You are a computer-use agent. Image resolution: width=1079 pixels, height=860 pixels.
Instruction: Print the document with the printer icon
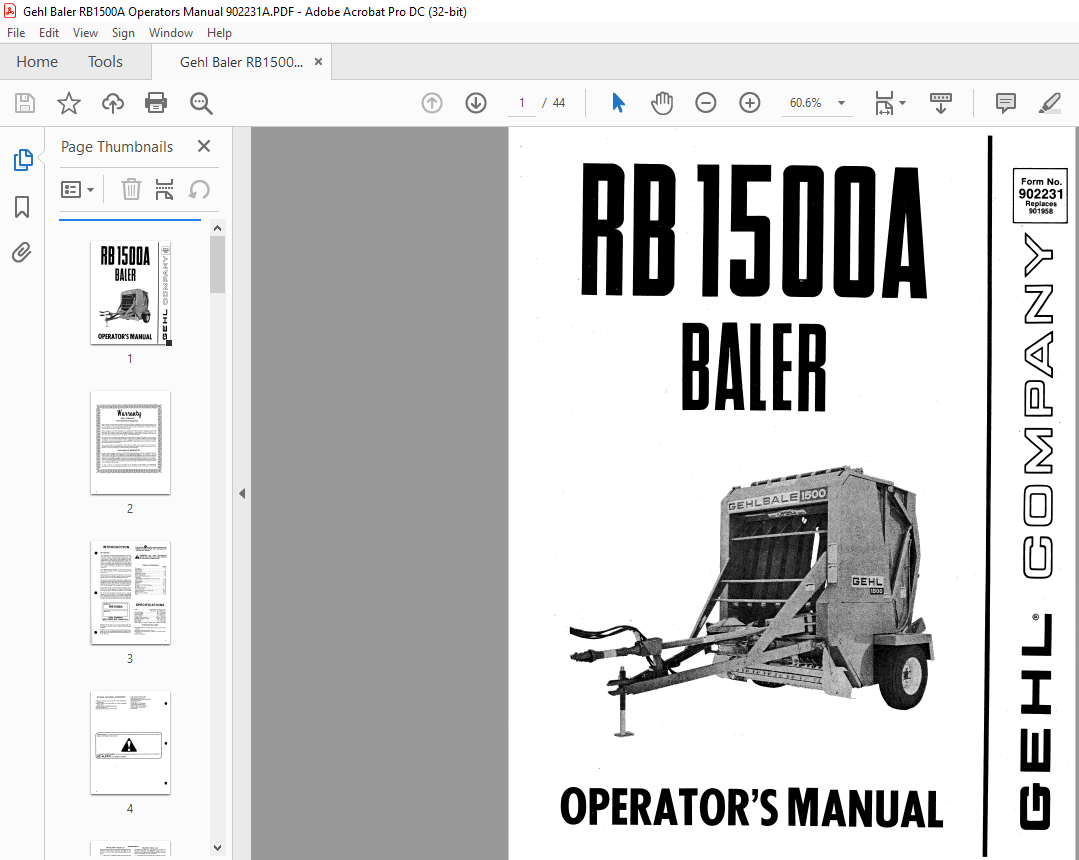pyautogui.click(x=156, y=103)
